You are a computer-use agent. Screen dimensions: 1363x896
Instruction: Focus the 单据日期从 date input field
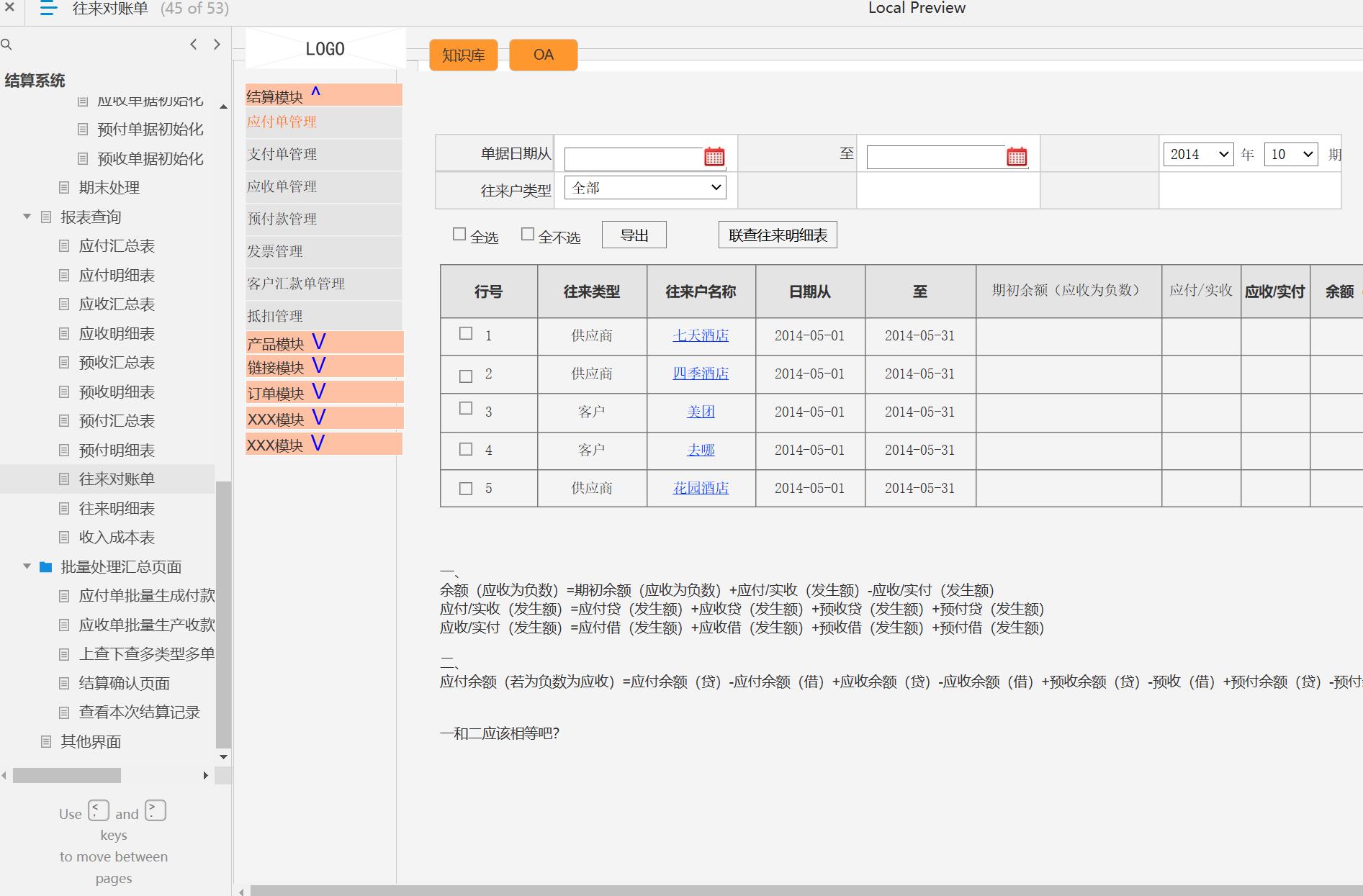point(634,158)
